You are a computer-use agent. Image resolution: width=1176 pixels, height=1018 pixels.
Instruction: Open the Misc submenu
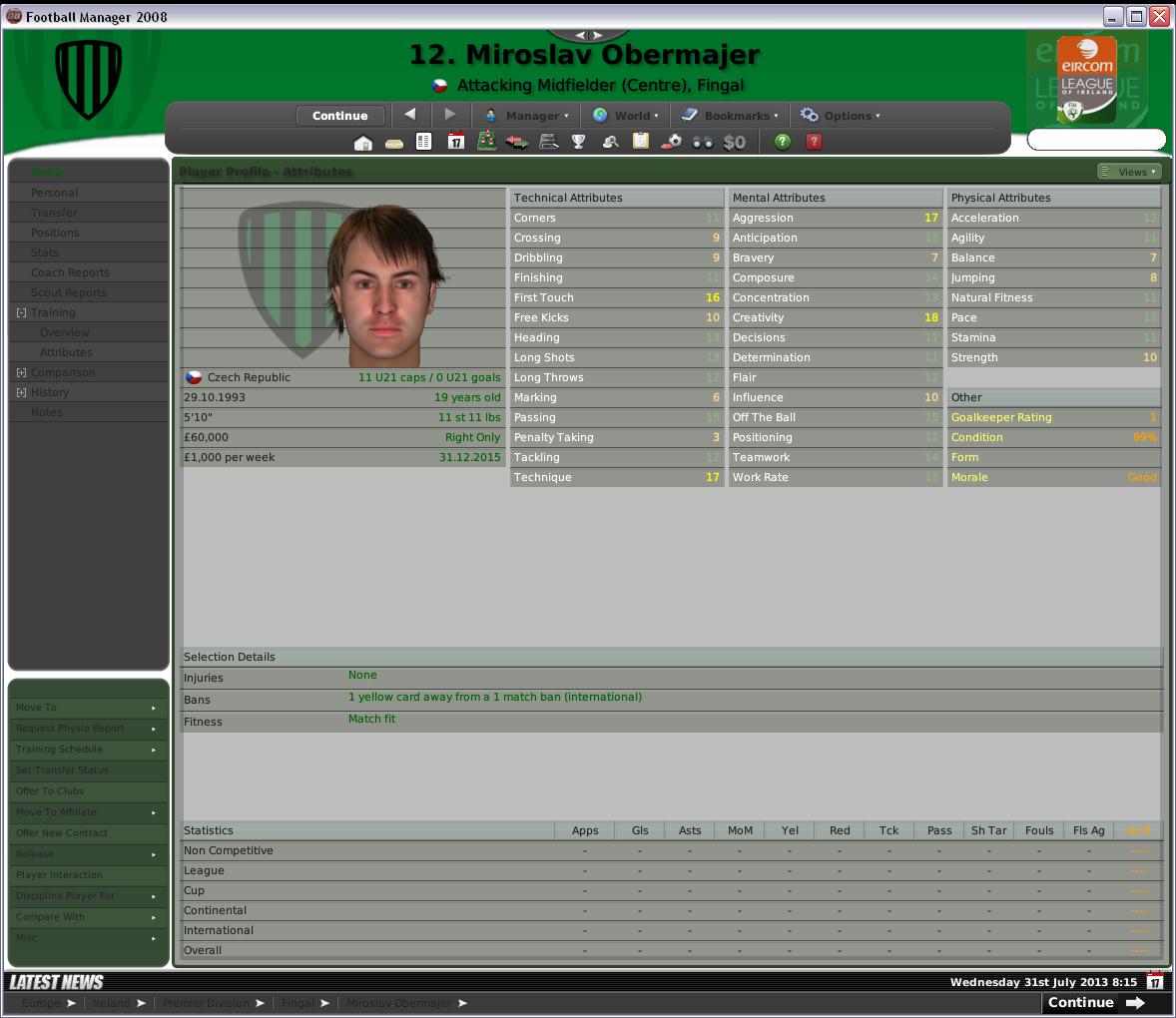pos(88,938)
